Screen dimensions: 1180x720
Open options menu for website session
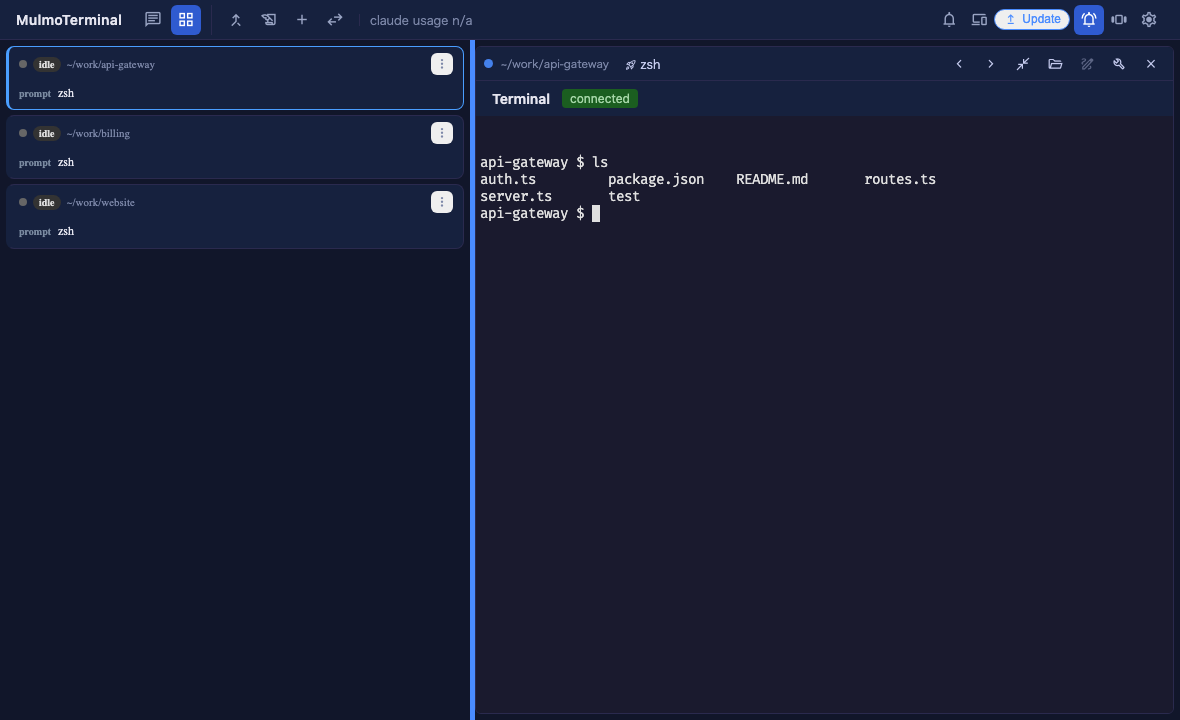(x=442, y=202)
